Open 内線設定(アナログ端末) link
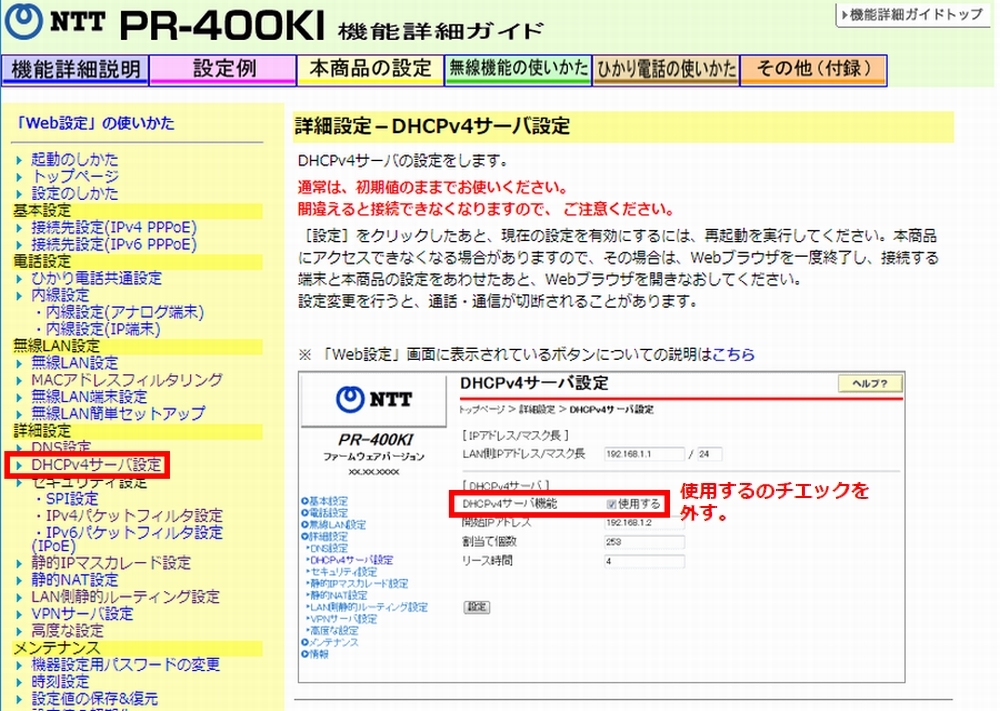 pyautogui.click(x=124, y=312)
